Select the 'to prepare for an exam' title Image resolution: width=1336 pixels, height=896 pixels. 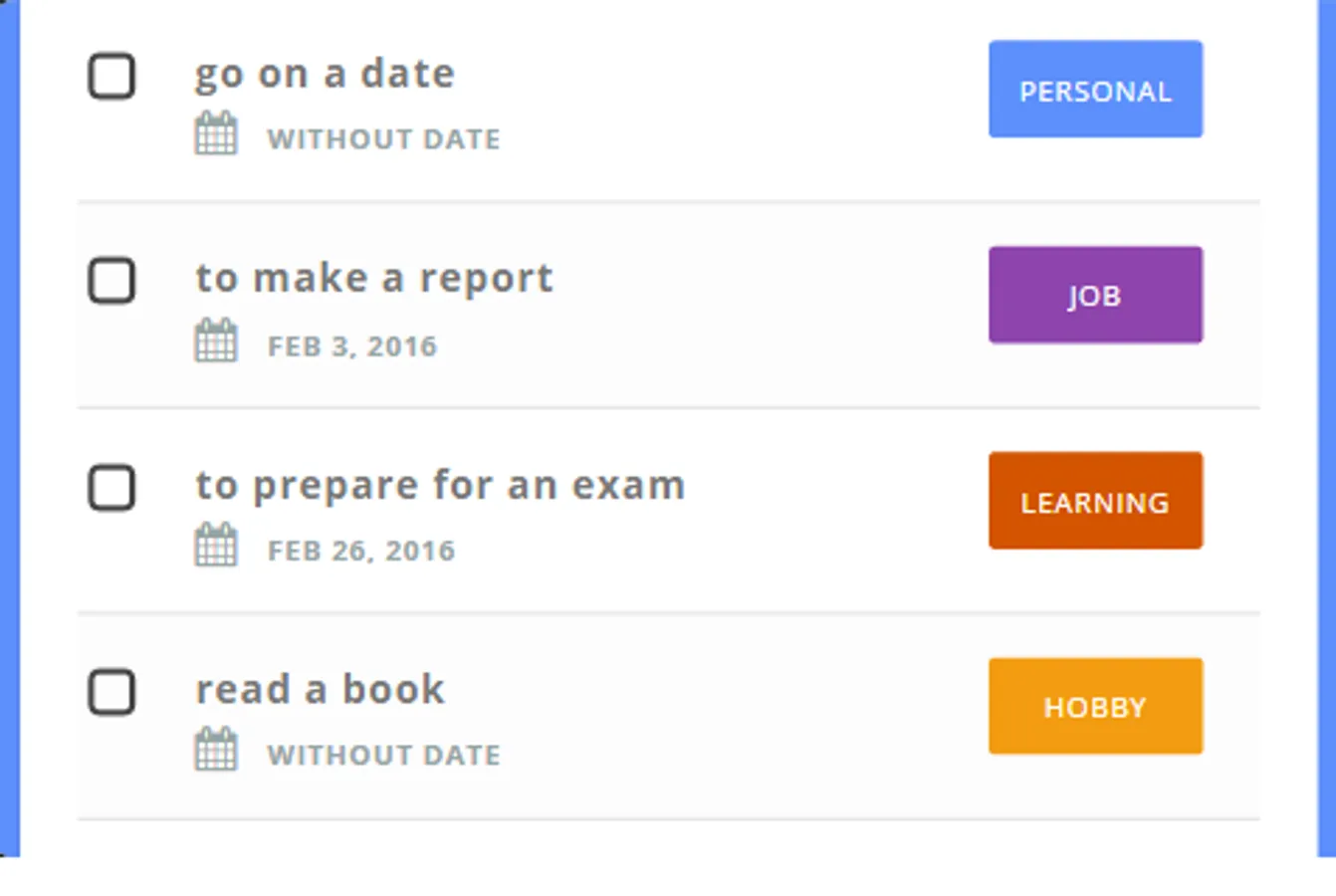pyautogui.click(x=440, y=486)
